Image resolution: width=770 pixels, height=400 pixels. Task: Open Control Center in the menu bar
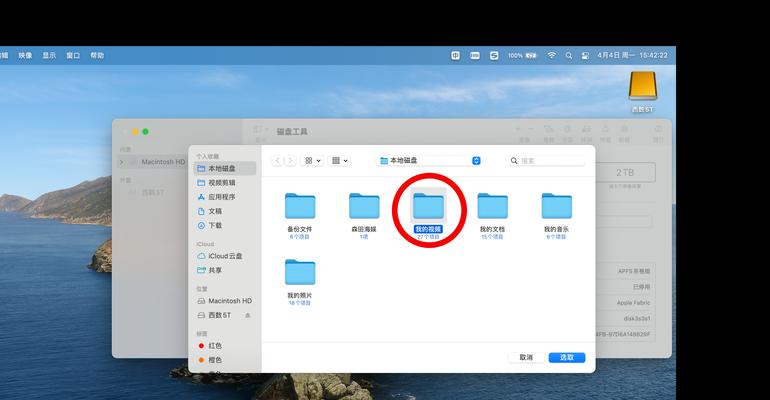(x=585, y=55)
